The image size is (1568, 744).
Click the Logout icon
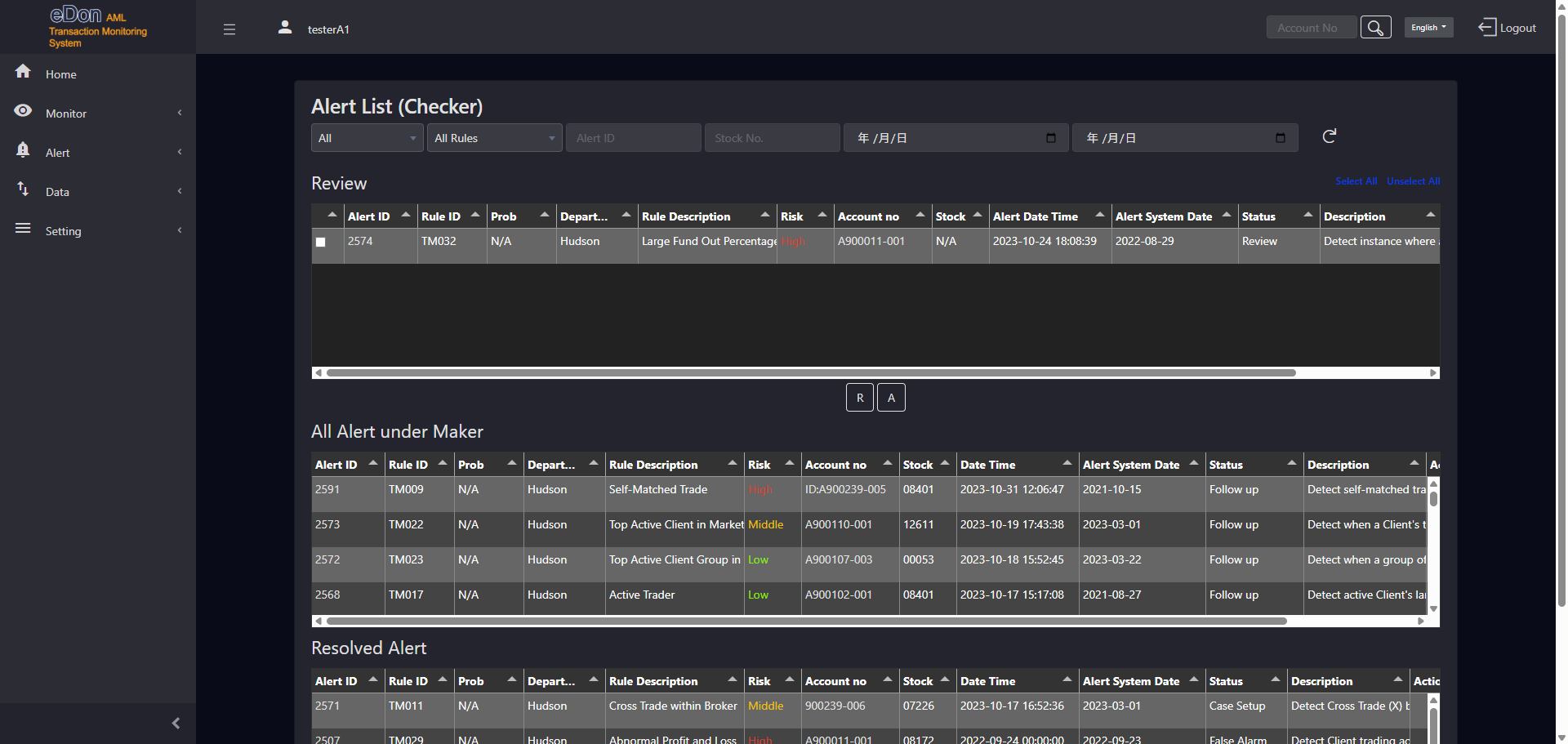click(x=1487, y=27)
